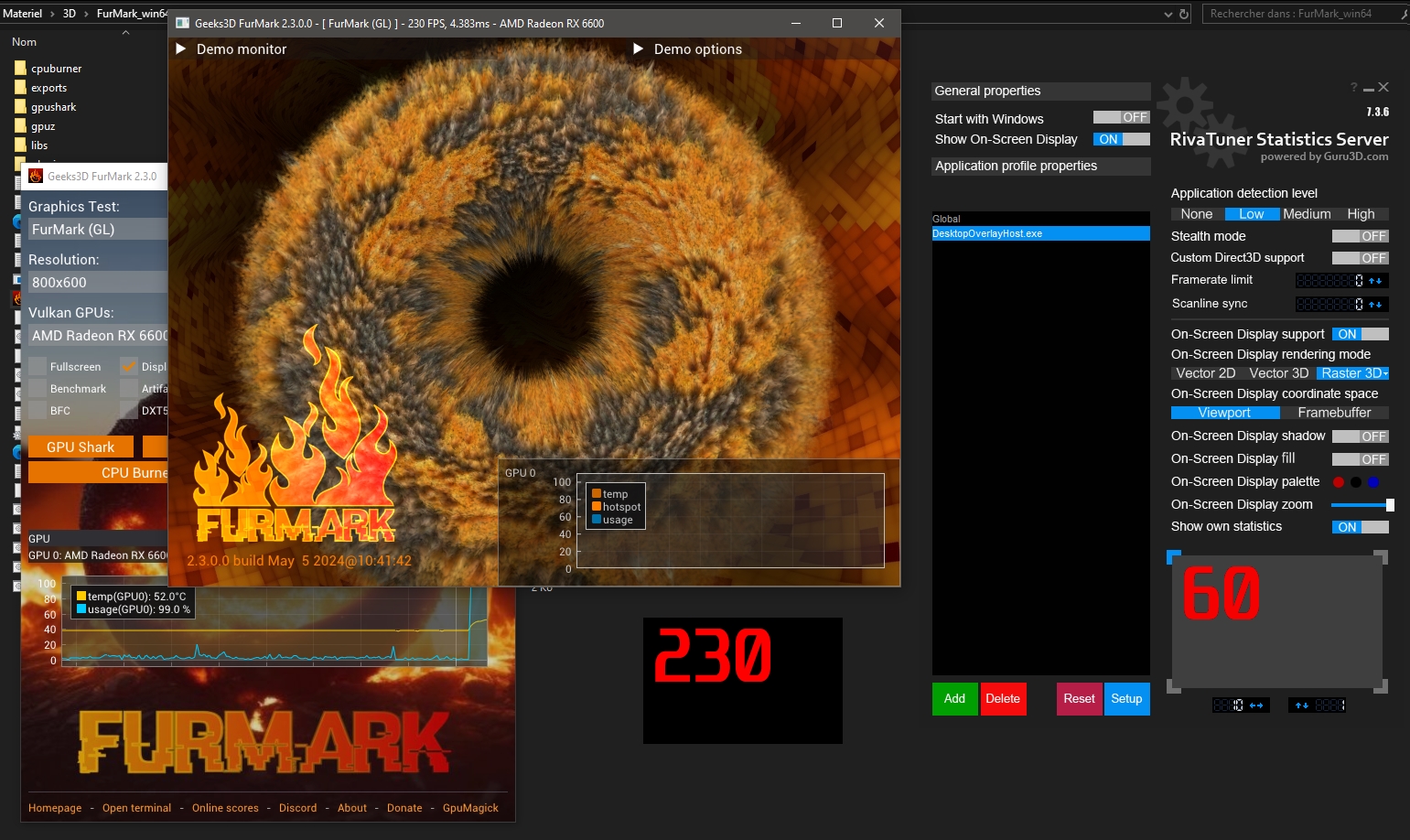Open the Graphics Test FurMark (GL) dropdown

(97, 230)
